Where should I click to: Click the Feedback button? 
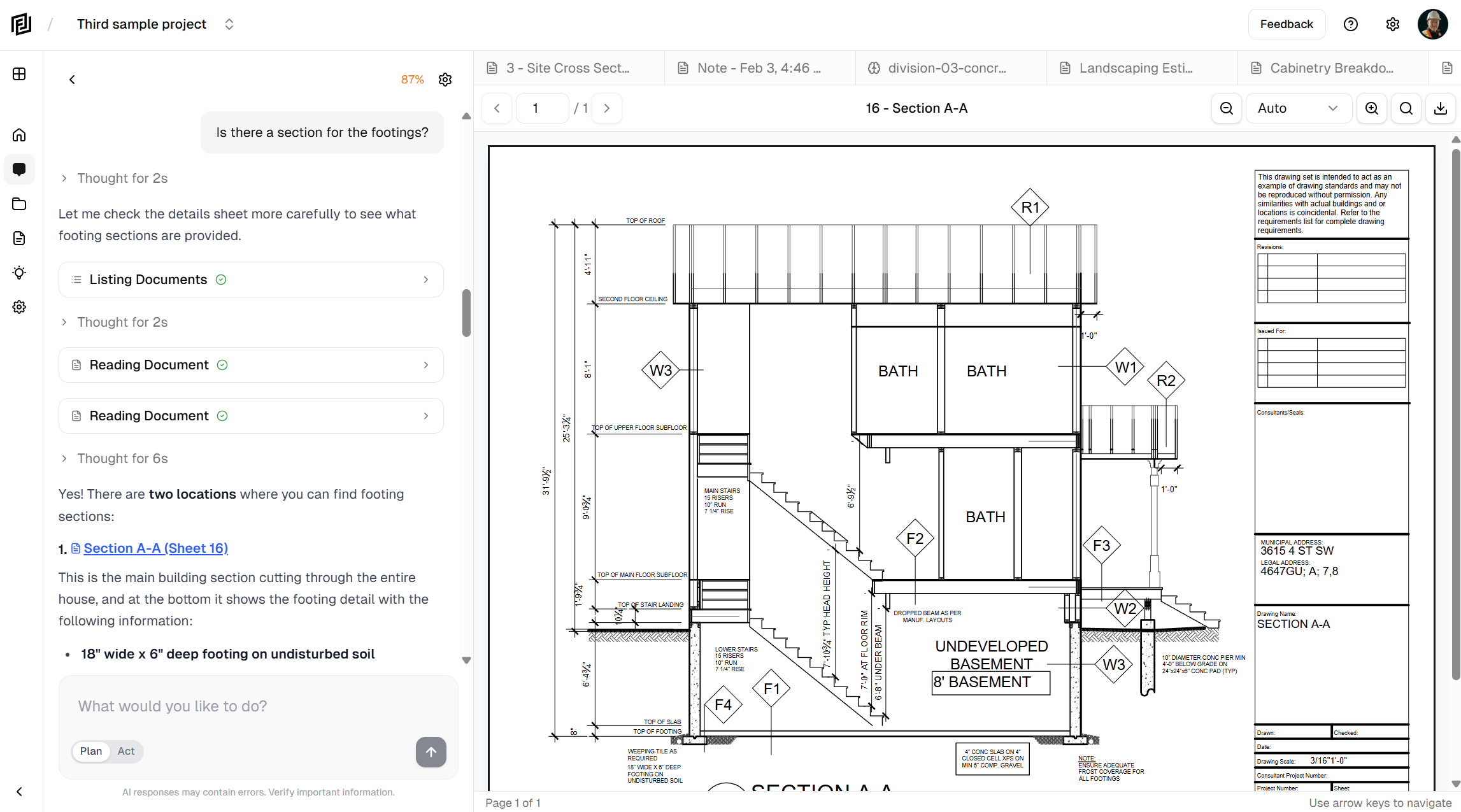[x=1286, y=24]
